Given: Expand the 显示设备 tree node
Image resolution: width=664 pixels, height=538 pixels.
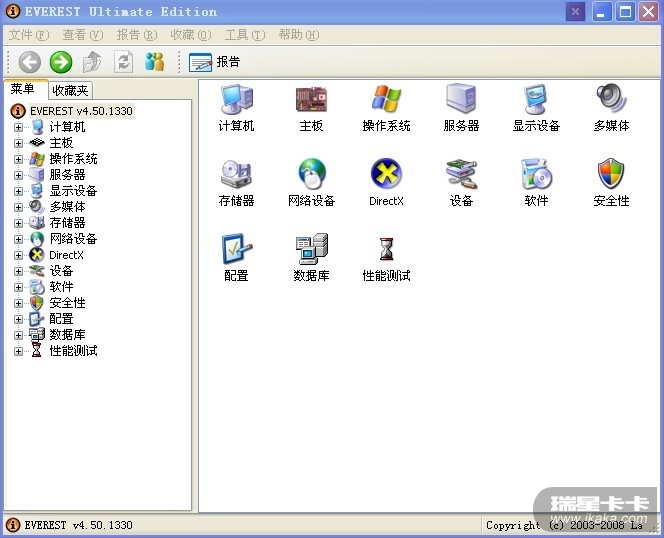Looking at the screenshot, I should point(18,191).
